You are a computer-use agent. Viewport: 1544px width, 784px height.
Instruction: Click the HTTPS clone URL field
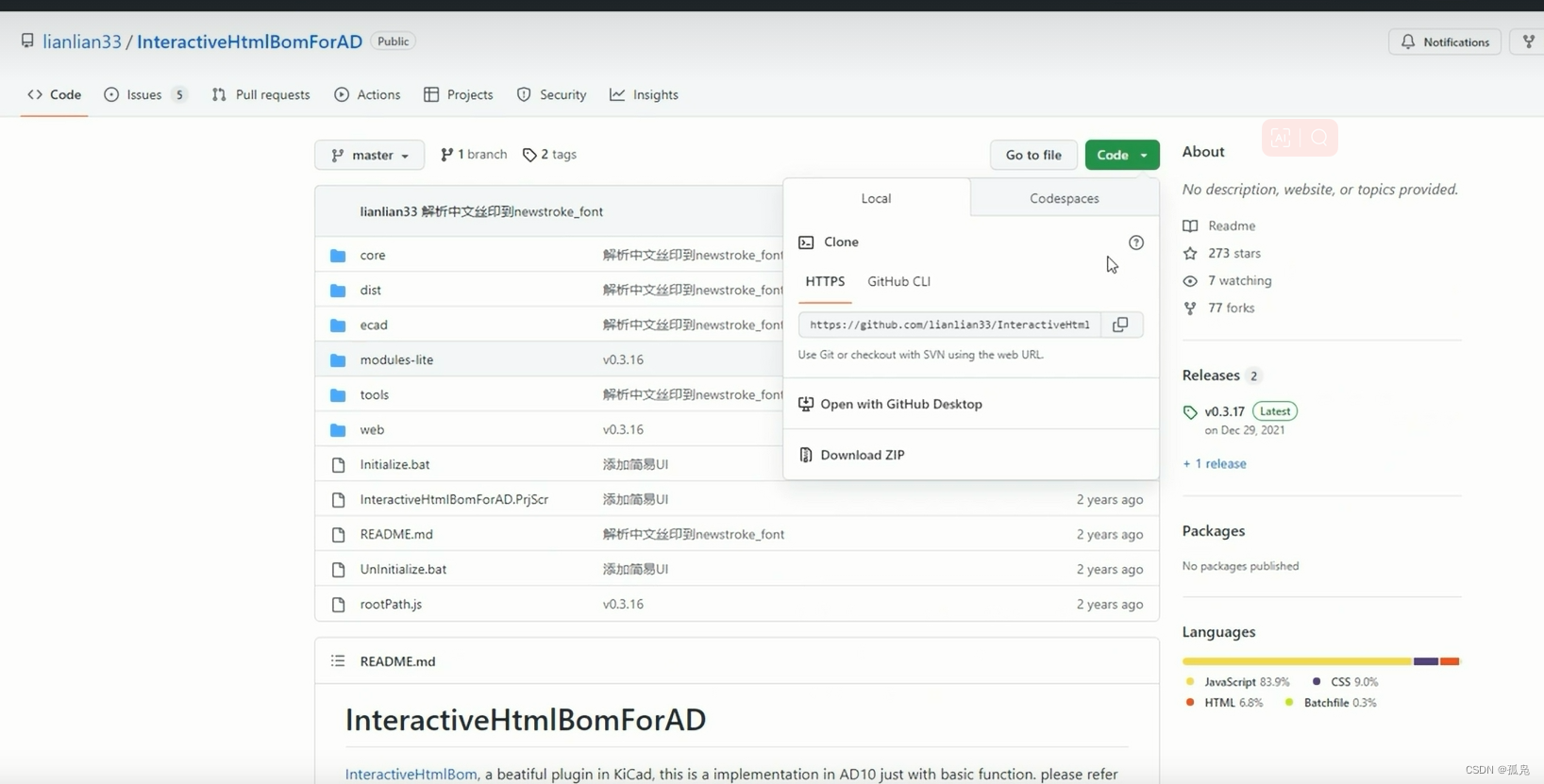coord(949,325)
